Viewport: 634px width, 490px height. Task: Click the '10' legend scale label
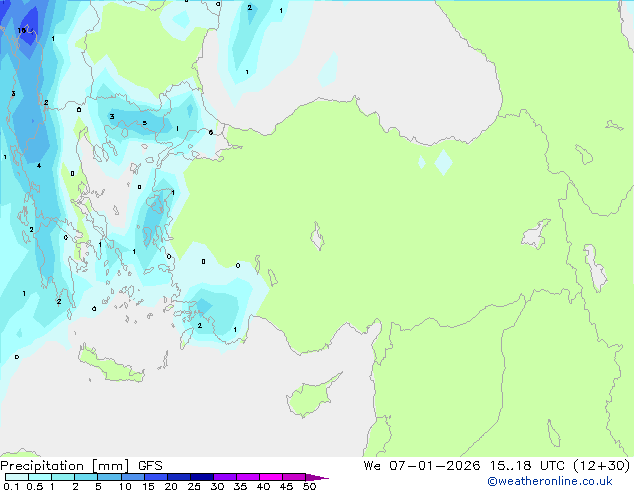[125, 486]
